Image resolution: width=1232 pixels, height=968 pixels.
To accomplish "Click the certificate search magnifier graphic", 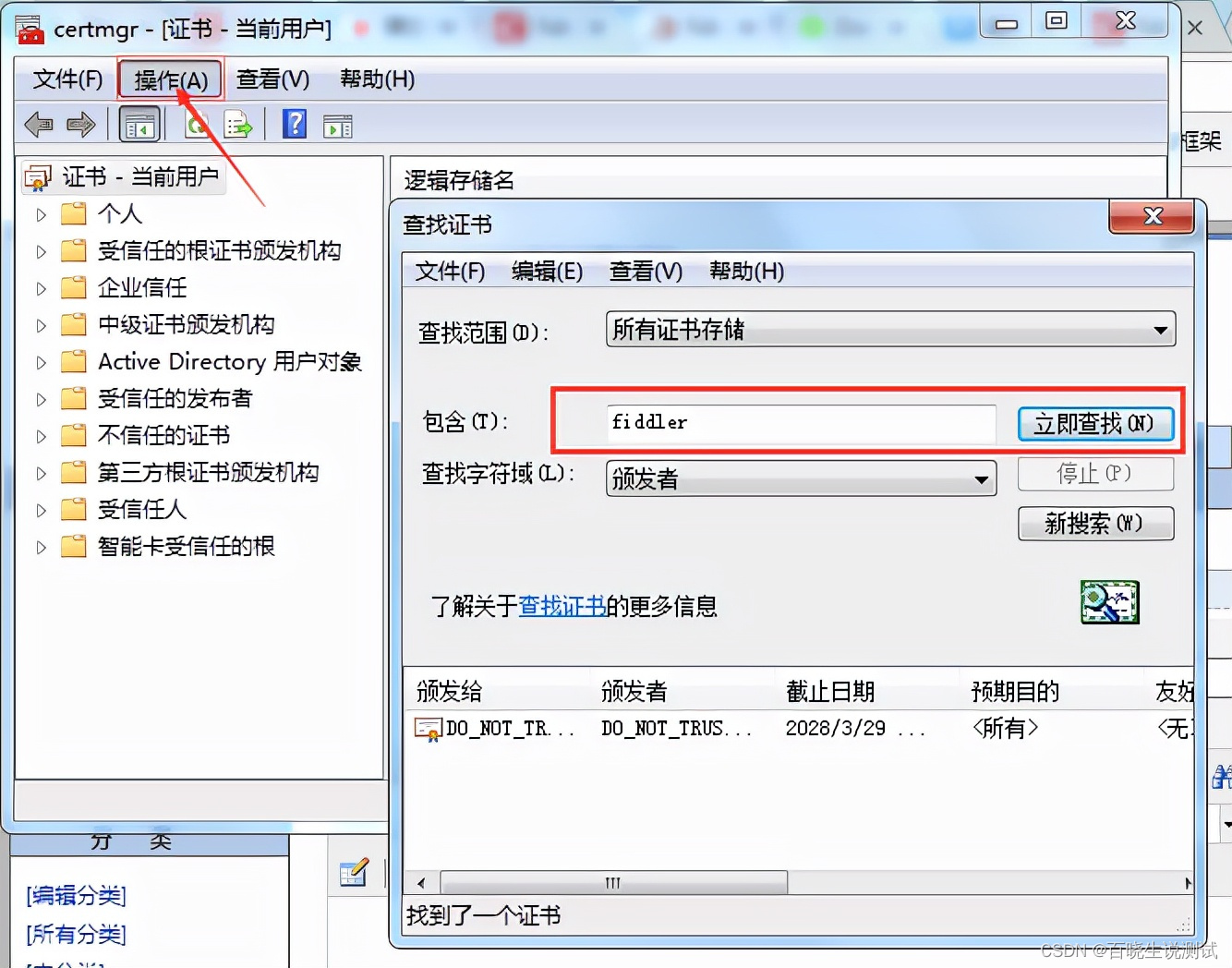I will [1109, 601].
